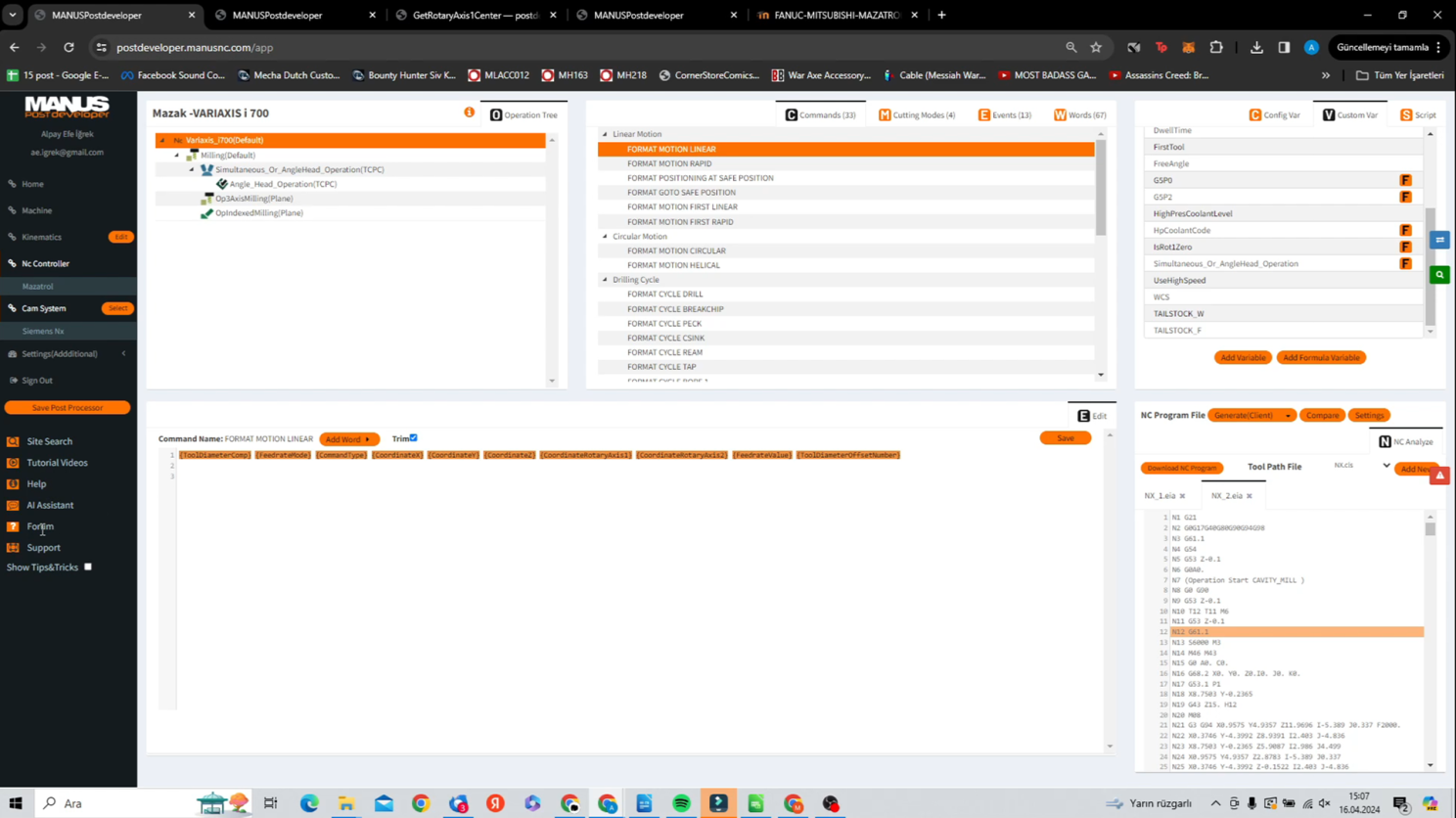The height and width of the screenshot is (818, 1456).
Task: Click the Tutorial Videos icon
Action: coord(13,463)
